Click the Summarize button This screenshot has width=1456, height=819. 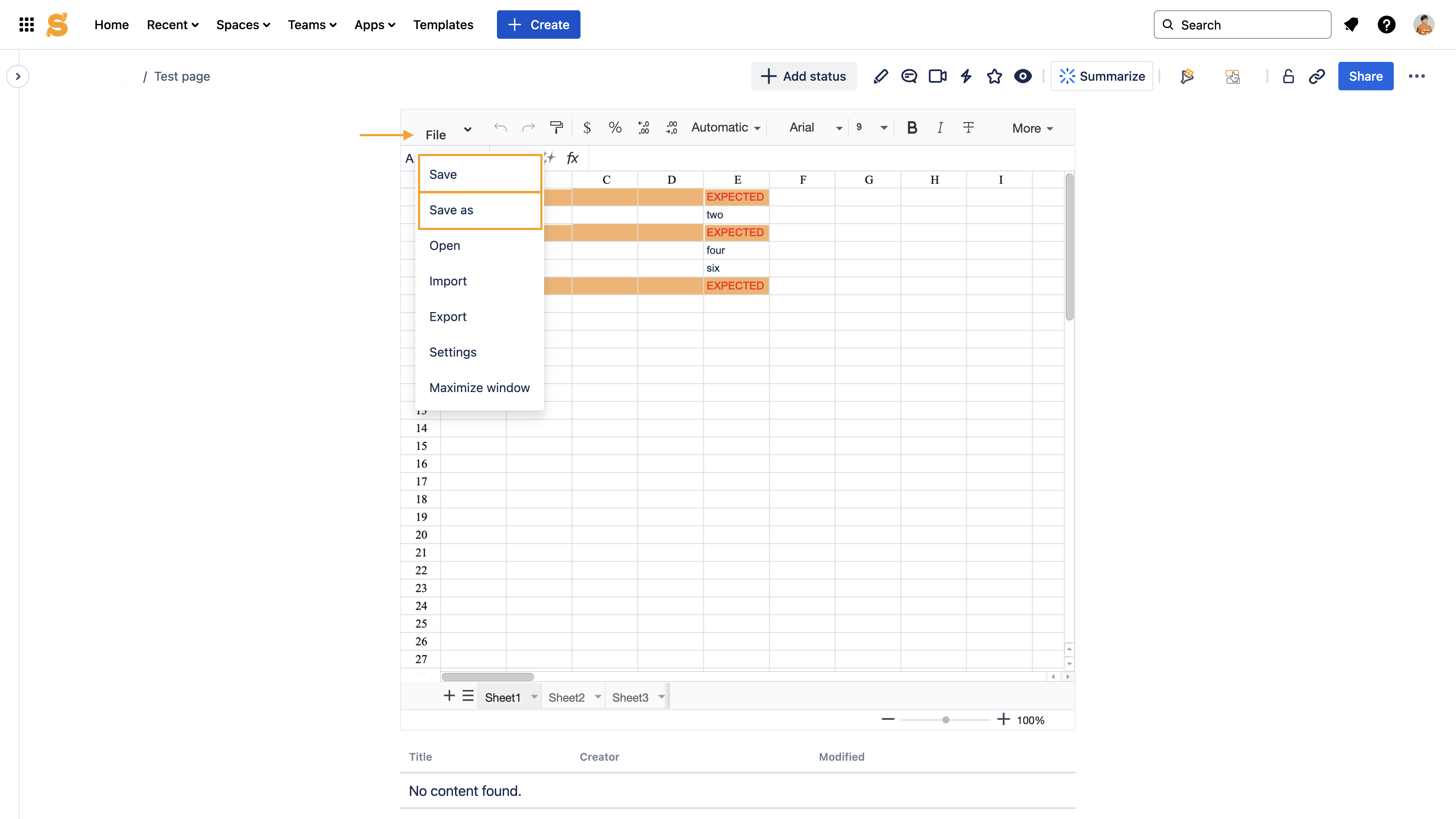point(1102,76)
